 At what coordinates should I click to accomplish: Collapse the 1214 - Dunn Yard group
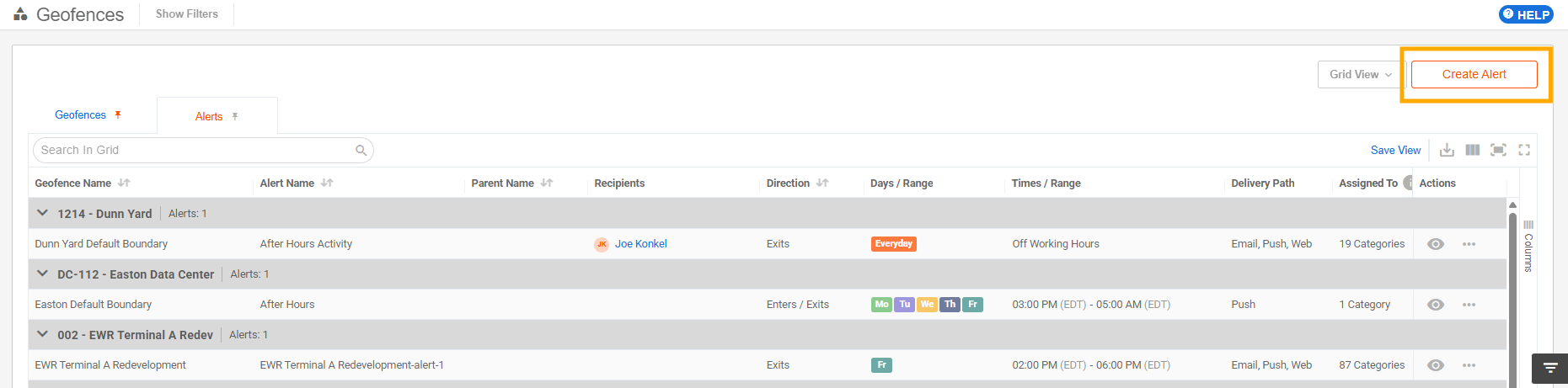[x=42, y=213]
